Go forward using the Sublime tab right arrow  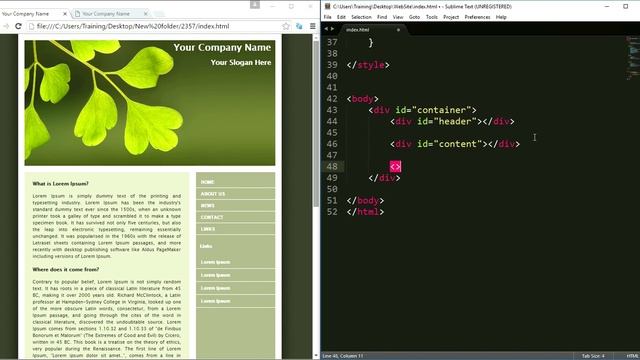[332, 29]
